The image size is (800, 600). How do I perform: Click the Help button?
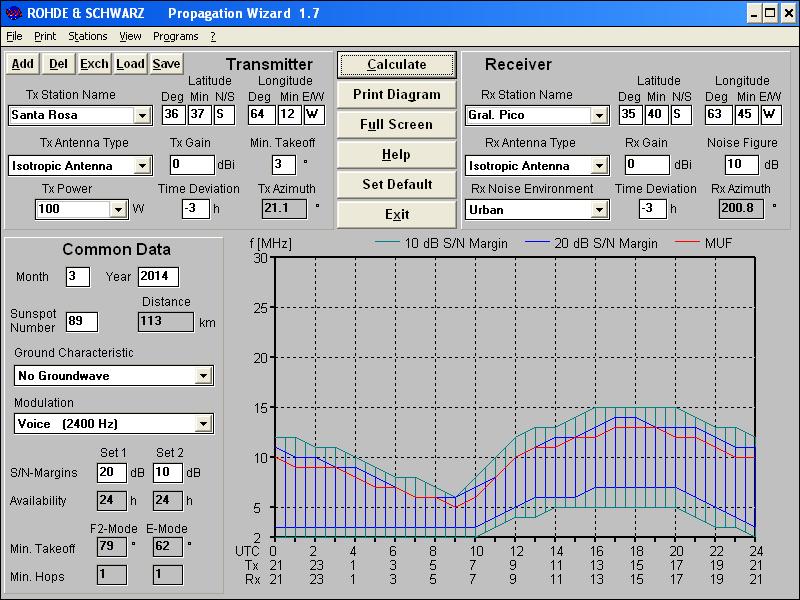click(396, 155)
